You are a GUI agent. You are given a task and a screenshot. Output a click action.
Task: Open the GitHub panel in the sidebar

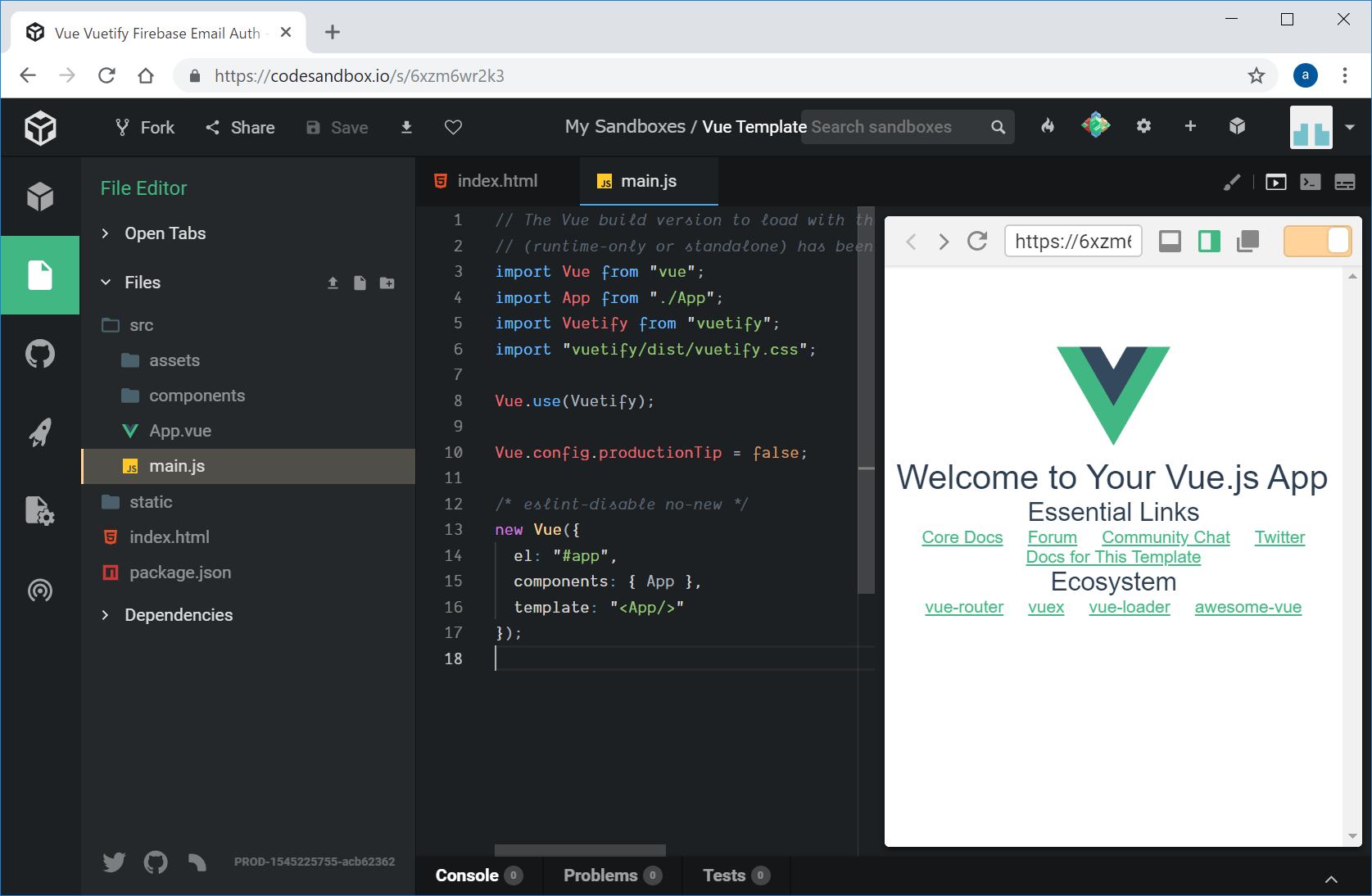[x=40, y=354]
